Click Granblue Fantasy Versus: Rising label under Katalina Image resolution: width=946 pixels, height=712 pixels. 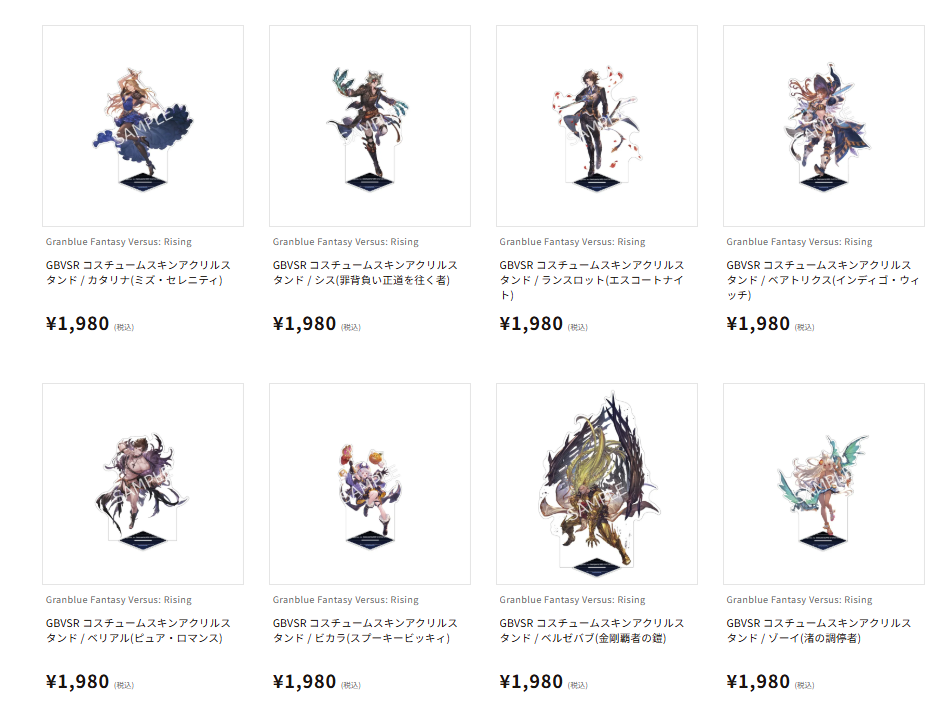click(119, 242)
